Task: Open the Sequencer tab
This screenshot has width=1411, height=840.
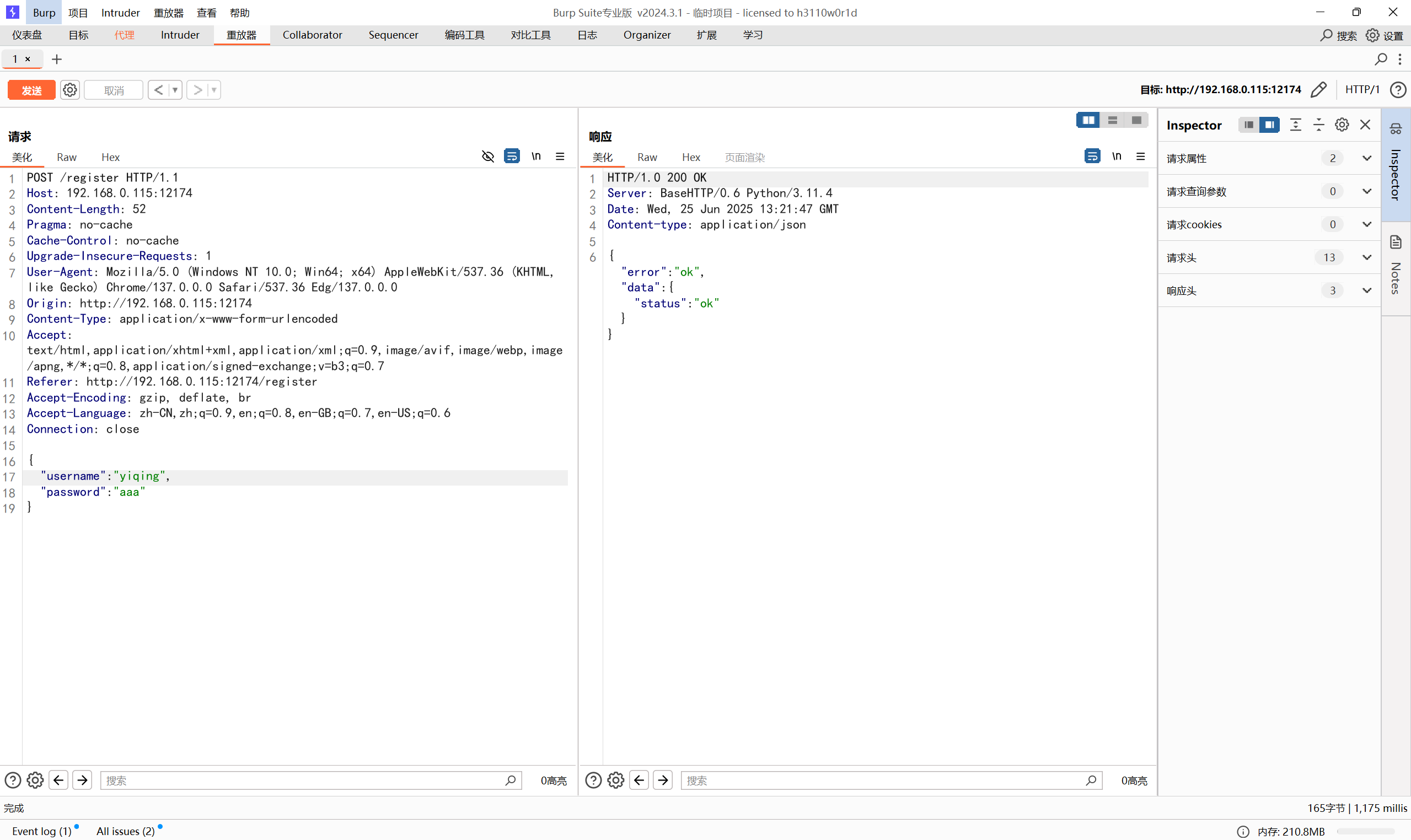Action: (x=394, y=35)
